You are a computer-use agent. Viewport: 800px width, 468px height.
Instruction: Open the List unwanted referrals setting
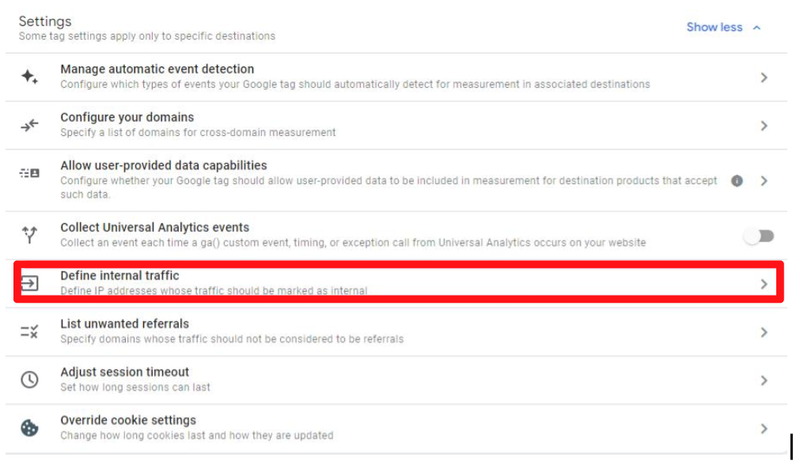pos(124,324)
